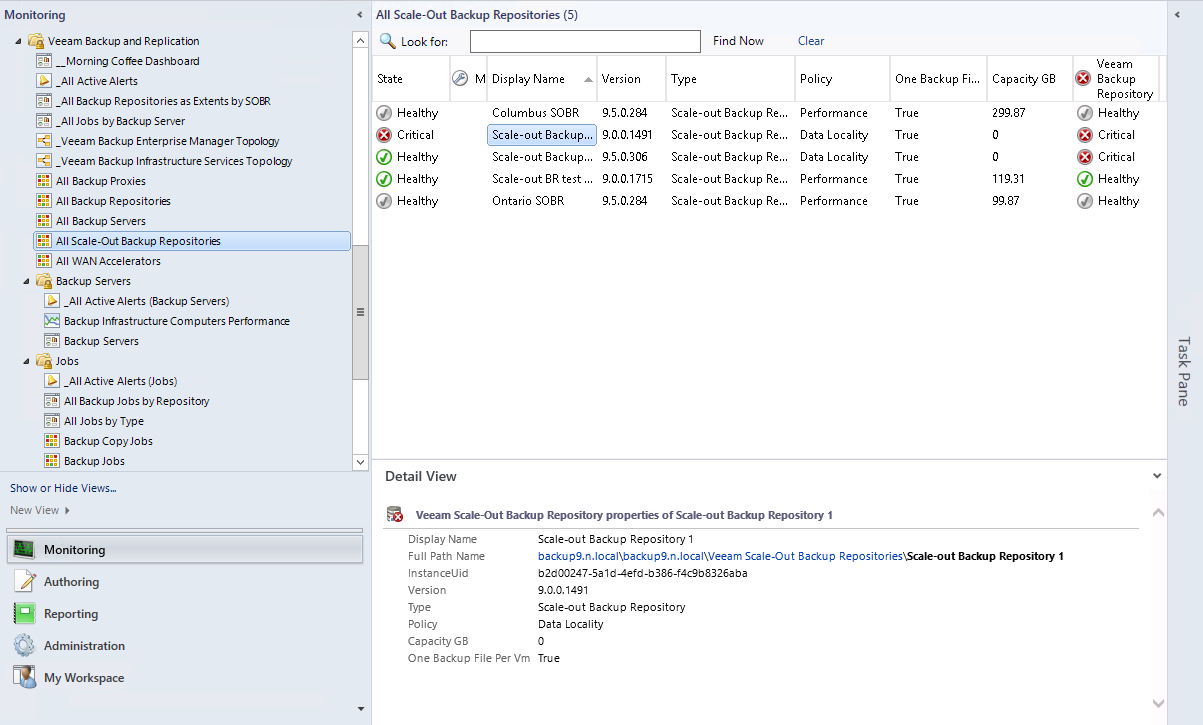Collapse the Detail View pane
Viewport: 1203px width, 725px height.
coord(1157,477)
